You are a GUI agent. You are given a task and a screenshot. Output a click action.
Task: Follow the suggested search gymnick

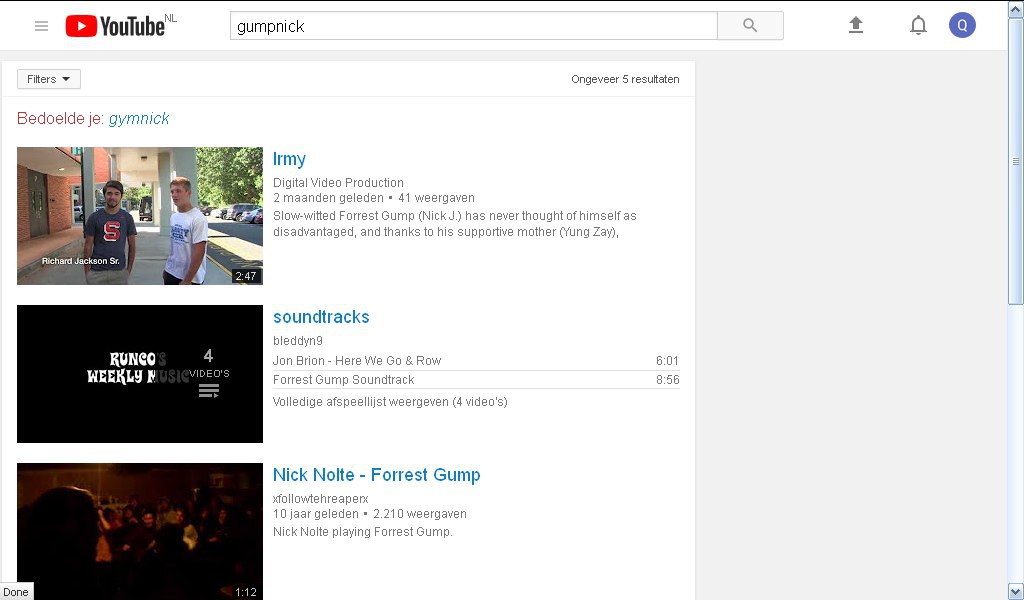click(x=138, y=118)
